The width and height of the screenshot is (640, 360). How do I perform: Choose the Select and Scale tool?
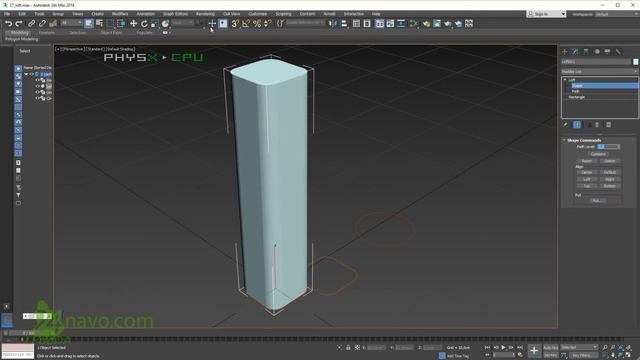155,24
